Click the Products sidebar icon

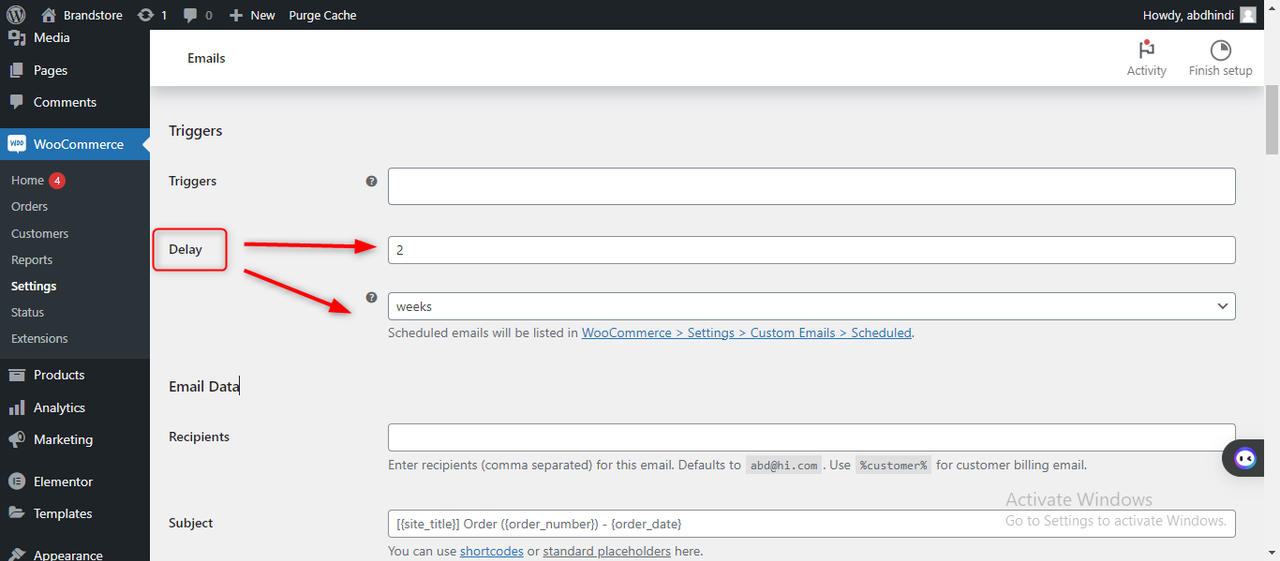pos(16,375)
